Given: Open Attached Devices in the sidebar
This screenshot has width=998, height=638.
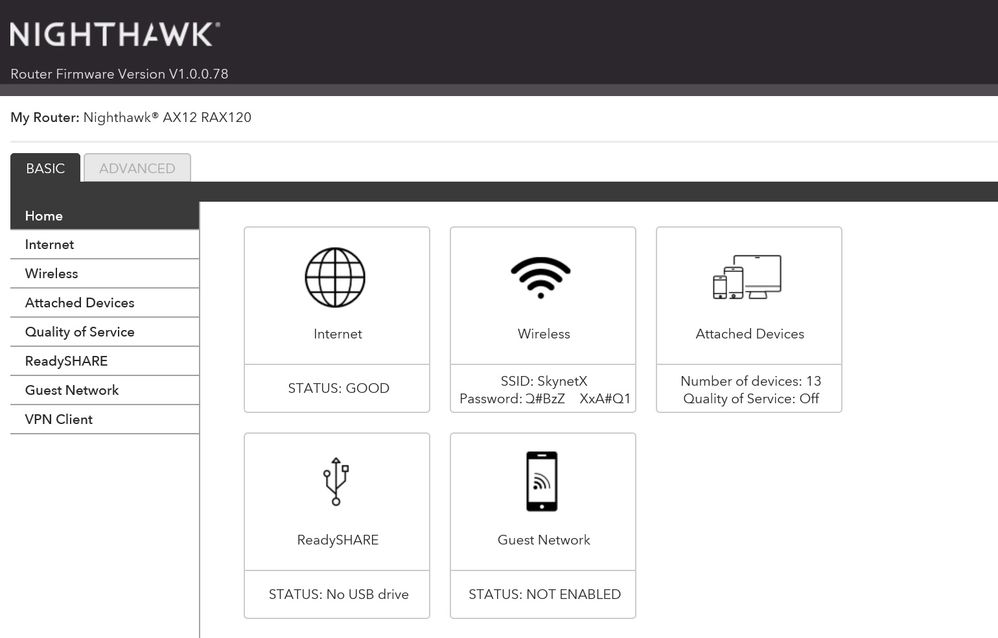Looking at the screenshot, I should tap(104, 303).
